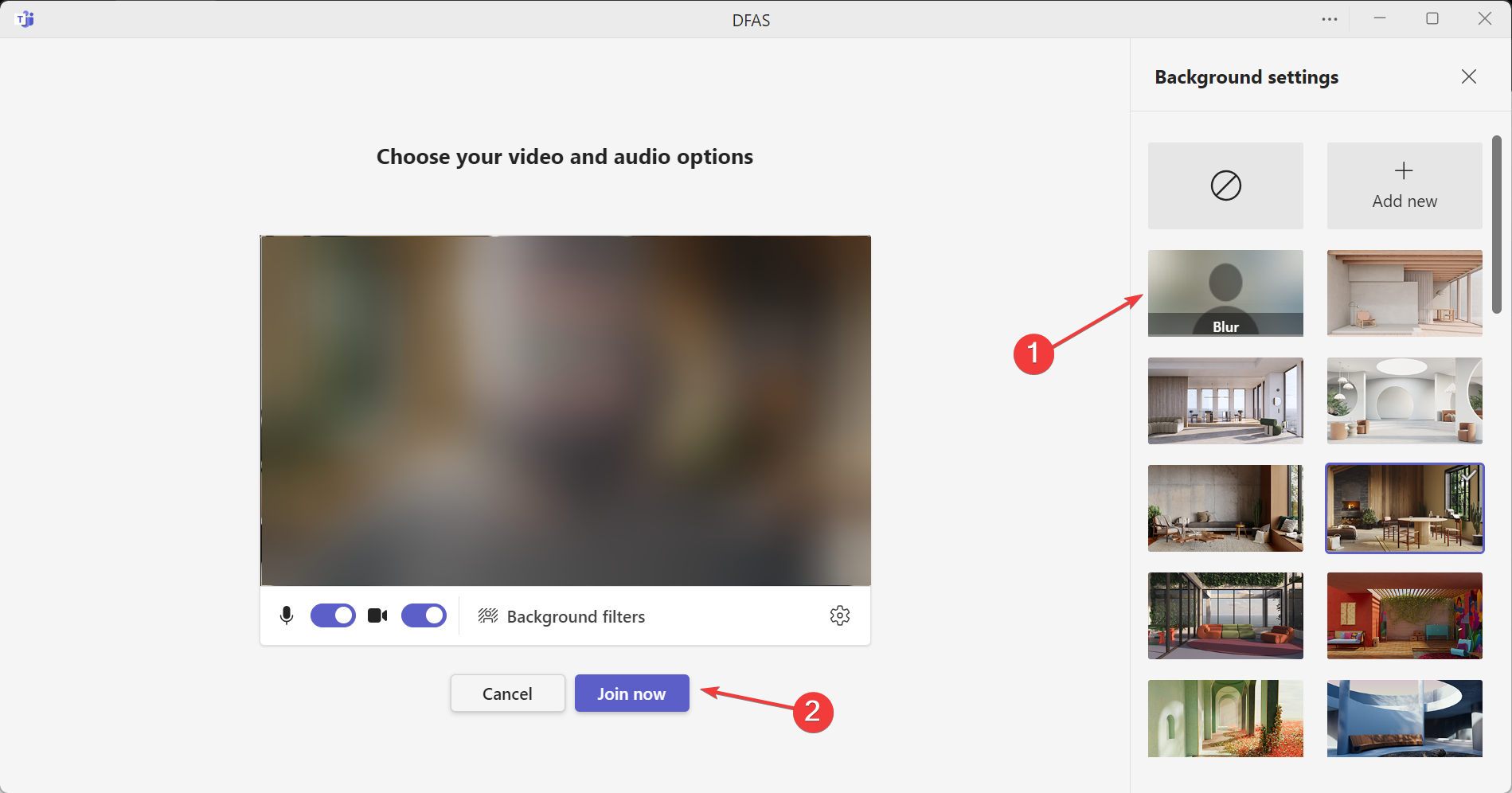
Task: Toggle the microphone switch off
Action: pos(333,615)
